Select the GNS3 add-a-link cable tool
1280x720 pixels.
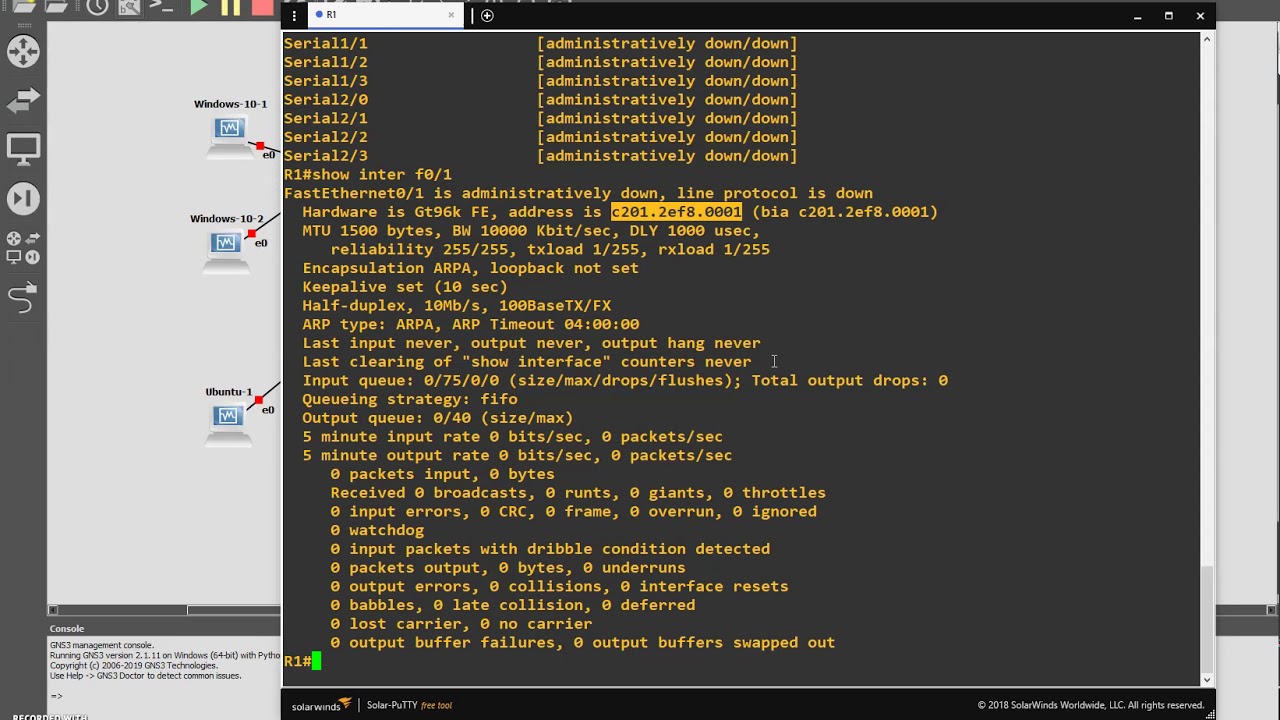tap(22, 297)
